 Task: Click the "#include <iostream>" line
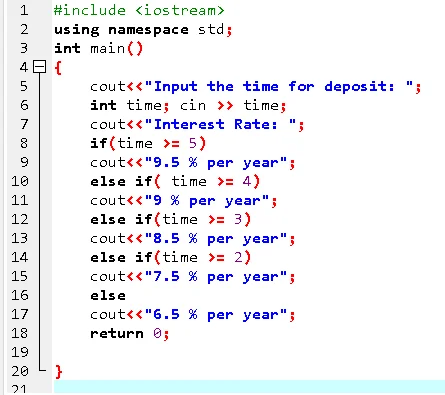point(139,10)
